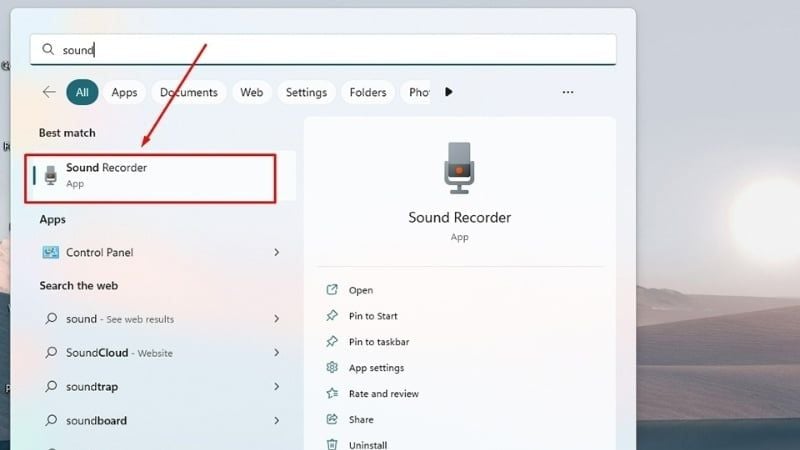Click the search text field containing 'sound'
This screenshot has width=800, height=450.
point(323,49)
